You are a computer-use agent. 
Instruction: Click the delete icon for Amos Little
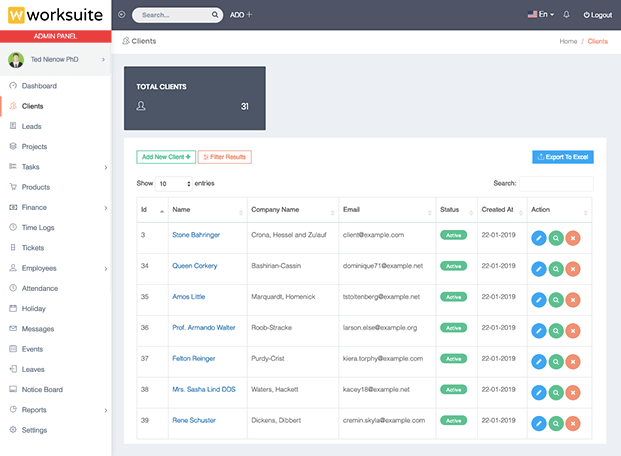(572, 300)
